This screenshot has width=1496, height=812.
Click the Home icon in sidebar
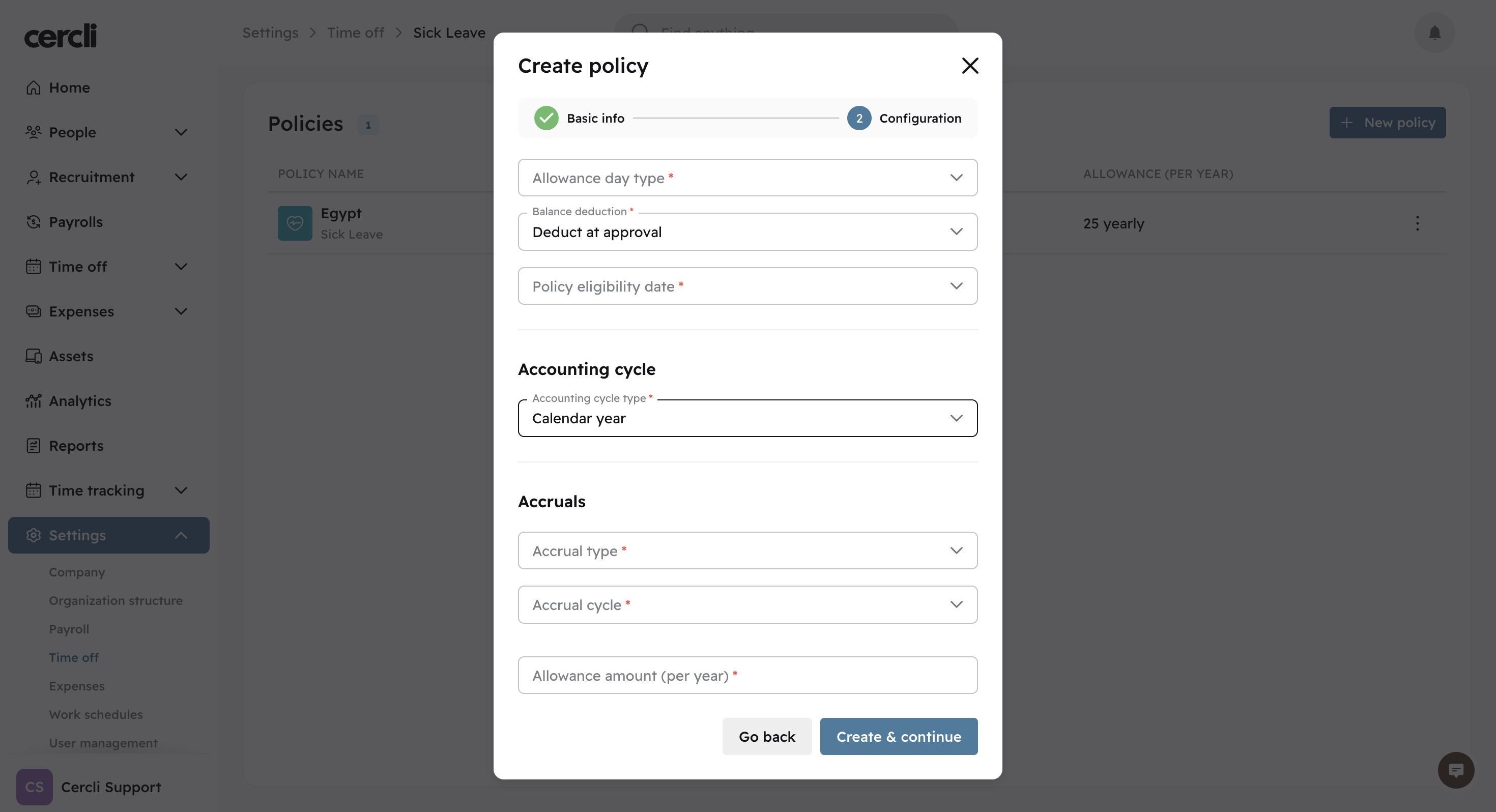[34, 88]
